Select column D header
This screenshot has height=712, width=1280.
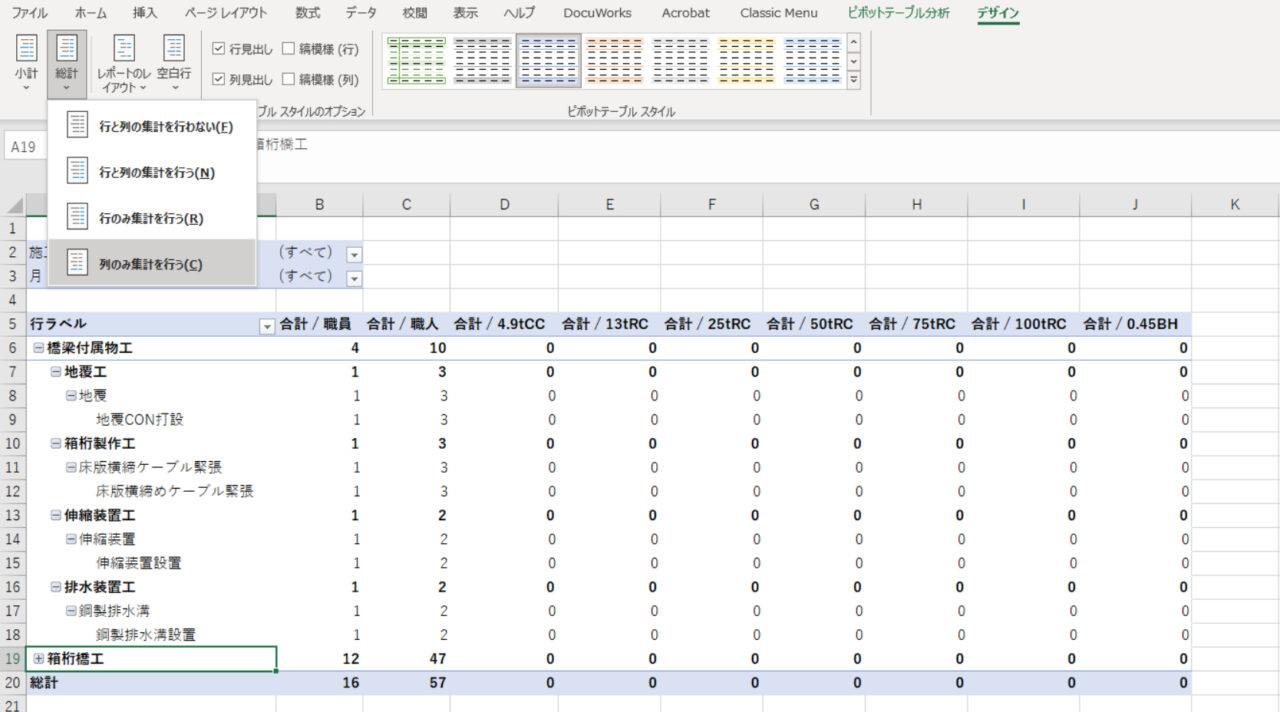pyautogui.click(x=504, y=205)
